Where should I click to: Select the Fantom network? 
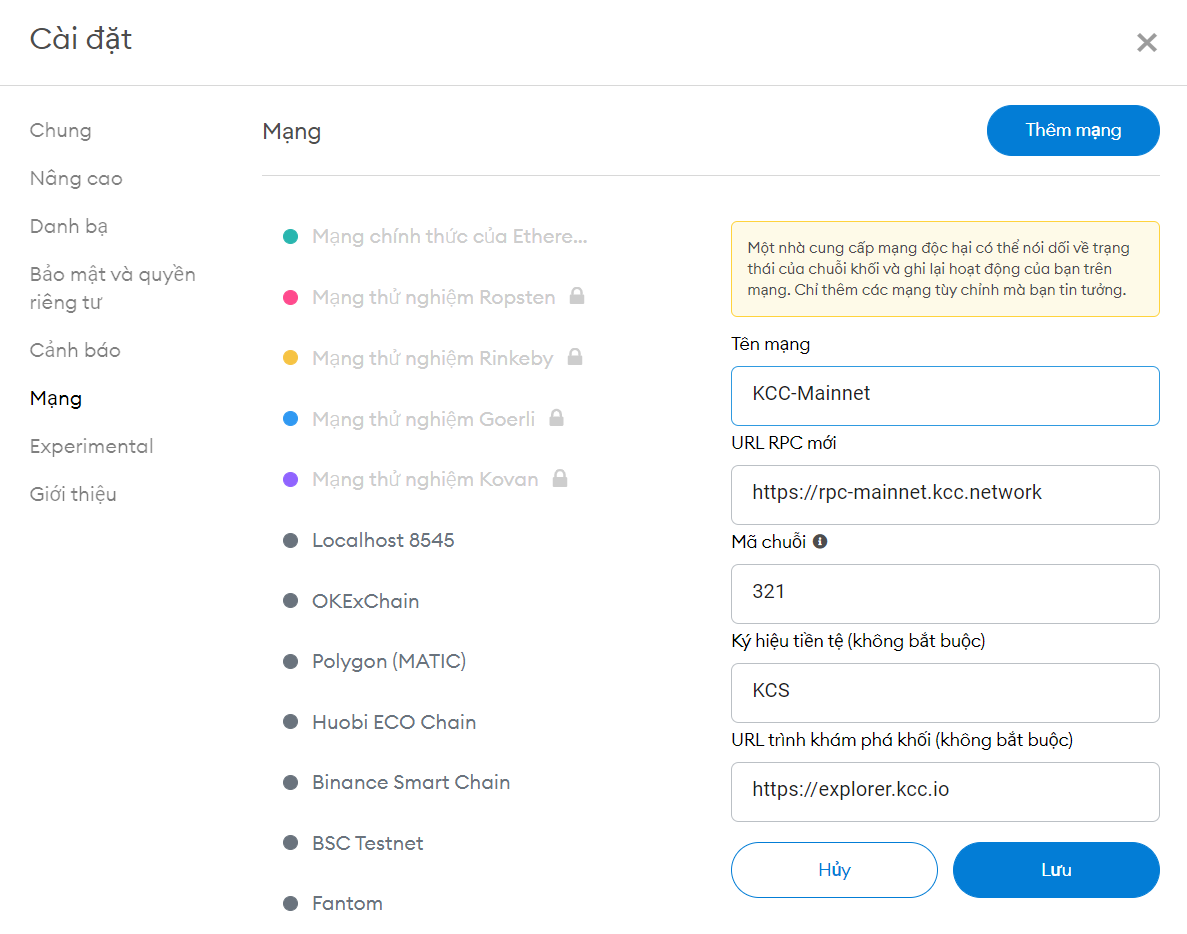pyautogui.click(x=347, y=903)
